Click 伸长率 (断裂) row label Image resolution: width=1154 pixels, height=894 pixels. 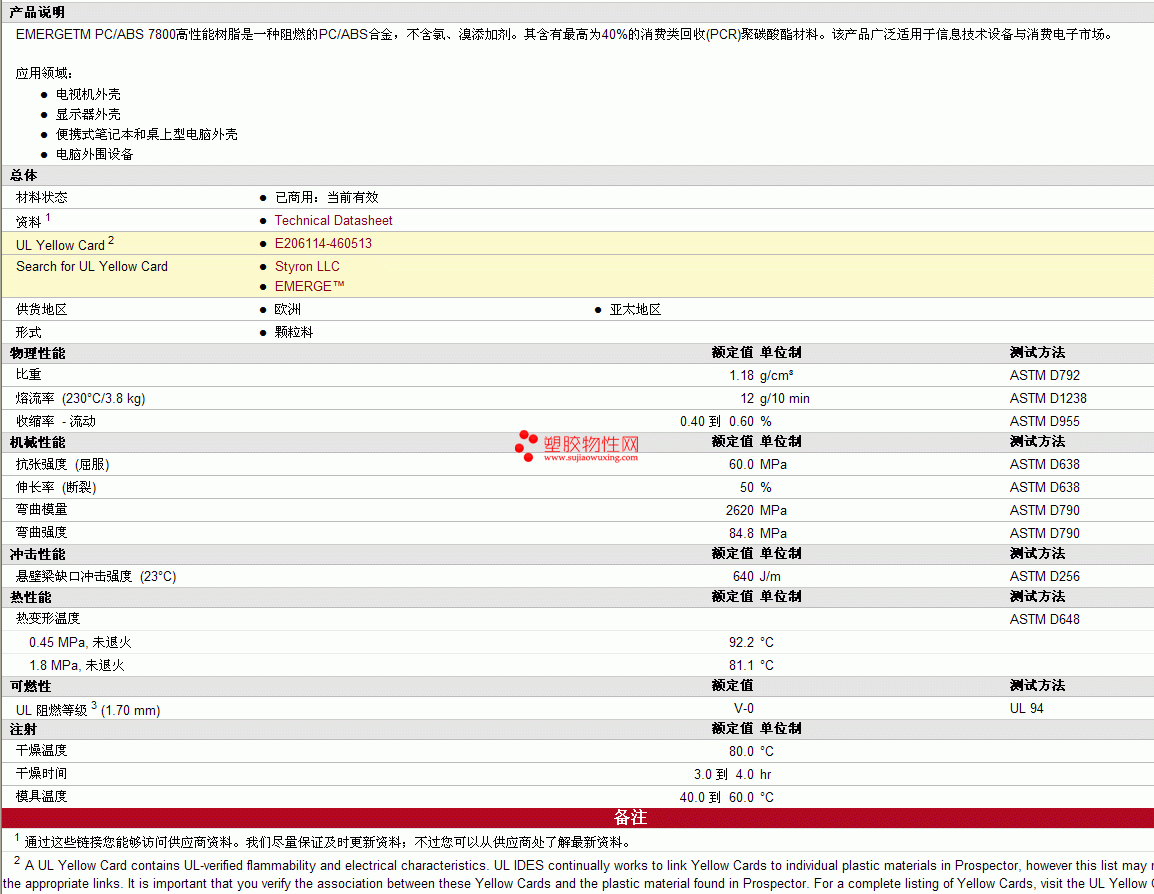click(56, 487)
